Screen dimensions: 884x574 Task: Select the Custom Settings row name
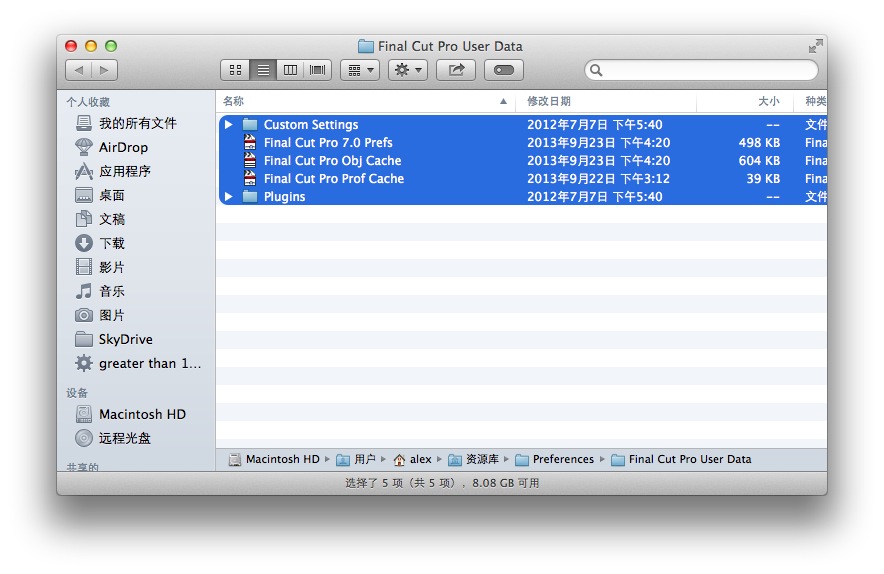click(x=311, y=125)
